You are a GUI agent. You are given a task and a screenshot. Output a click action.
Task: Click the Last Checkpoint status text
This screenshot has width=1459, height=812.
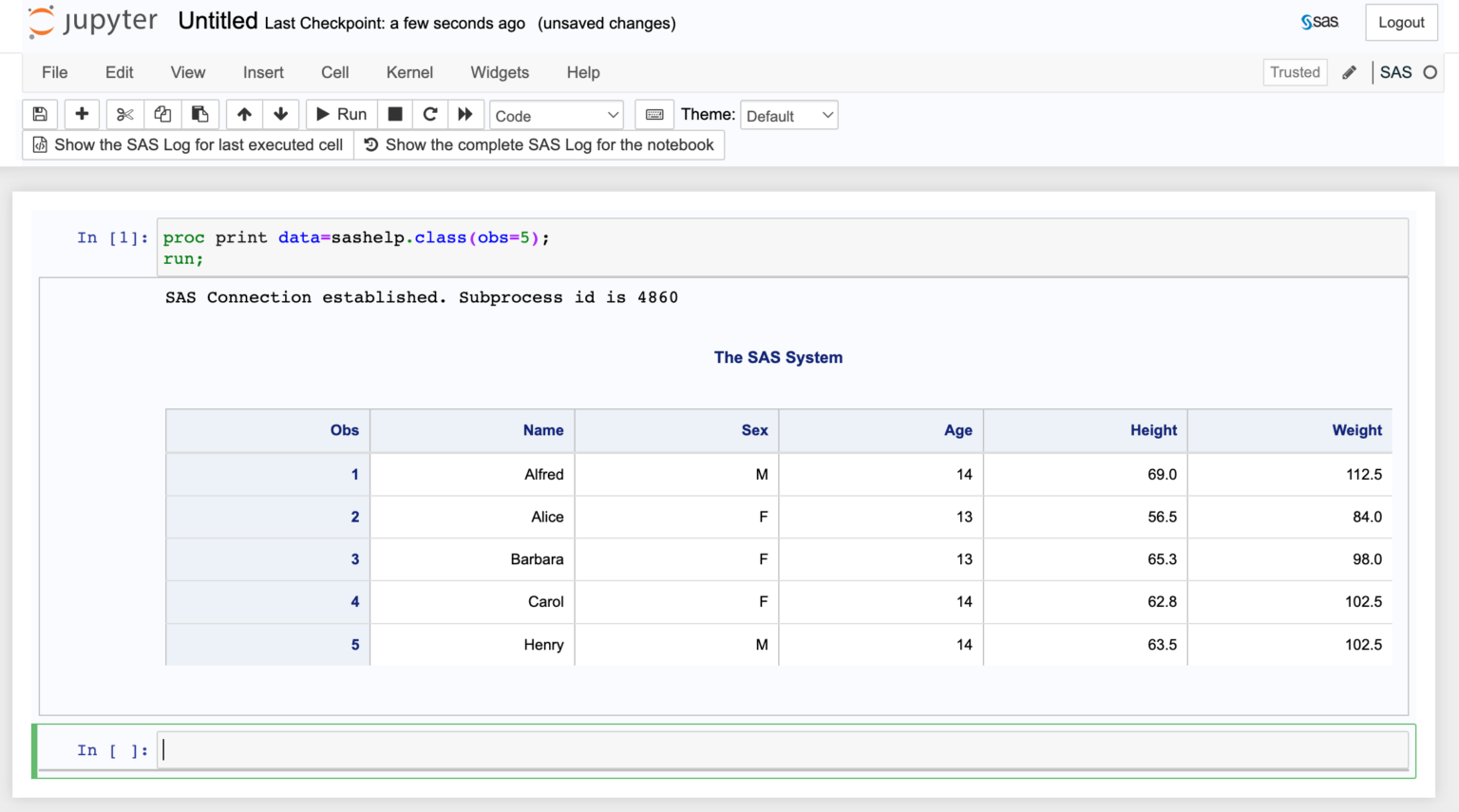tap(395, 24)
